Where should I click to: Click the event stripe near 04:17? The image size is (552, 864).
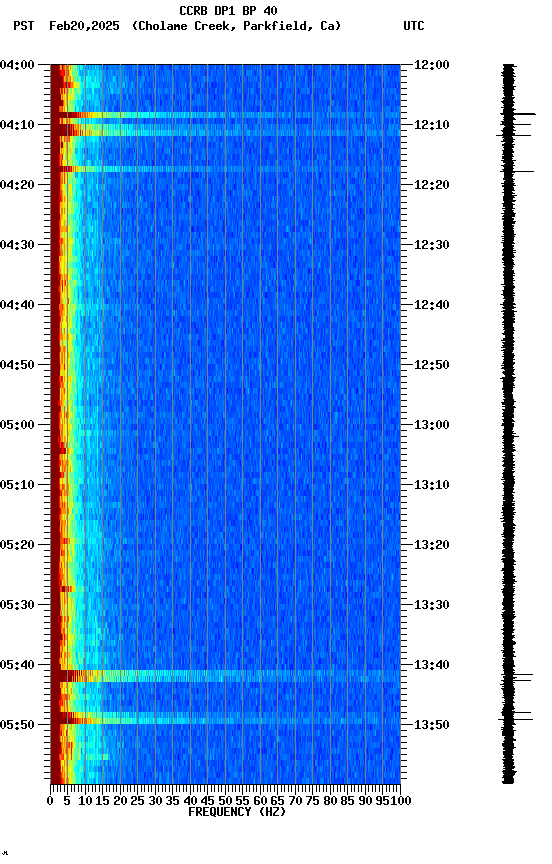(225, 169)
